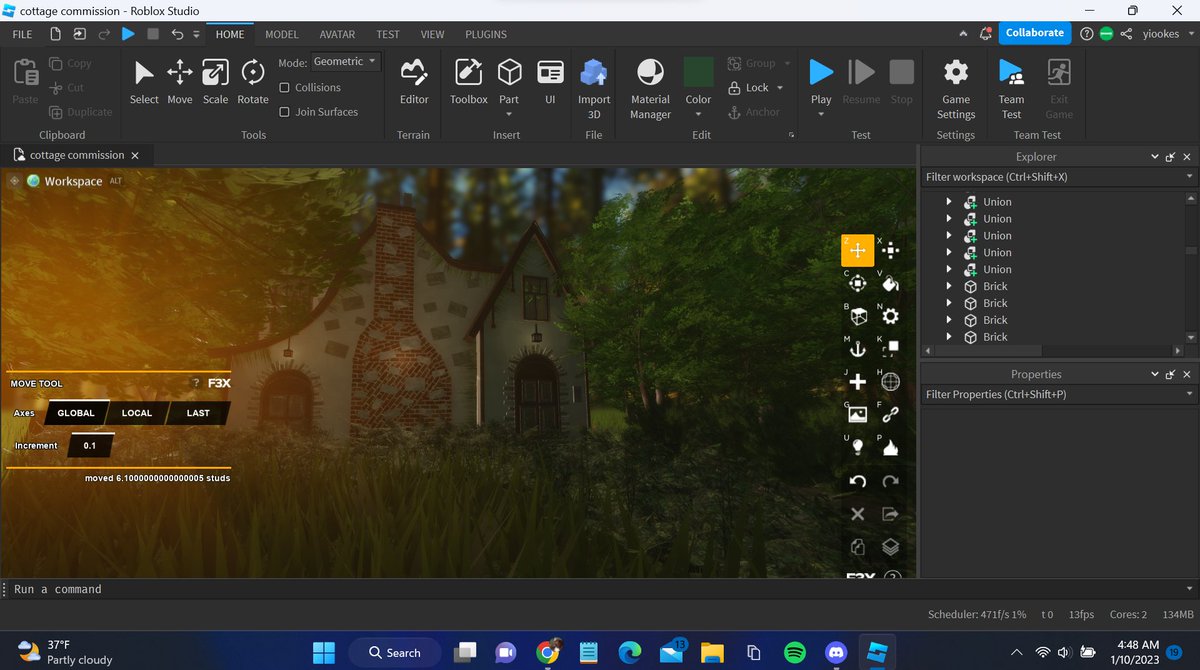Click the blue Collaborate button
Screen dimensions: 1200x670
[1034, 32]
